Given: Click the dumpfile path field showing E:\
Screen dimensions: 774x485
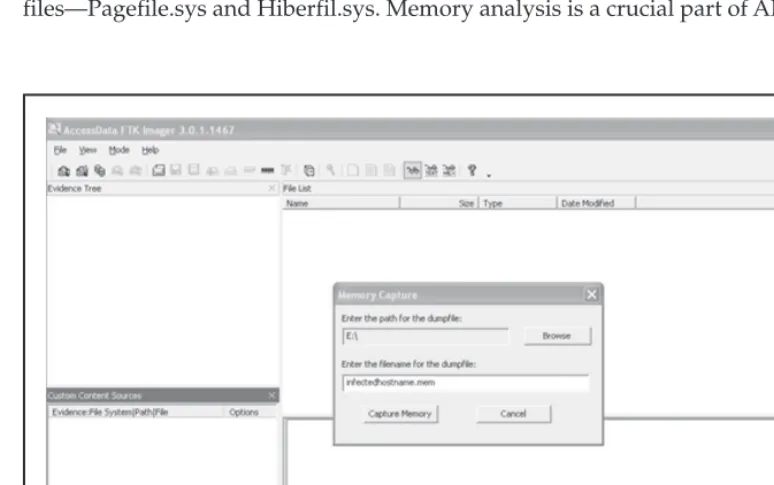Looking at the screenshot, I should click(x=425, y=336).
